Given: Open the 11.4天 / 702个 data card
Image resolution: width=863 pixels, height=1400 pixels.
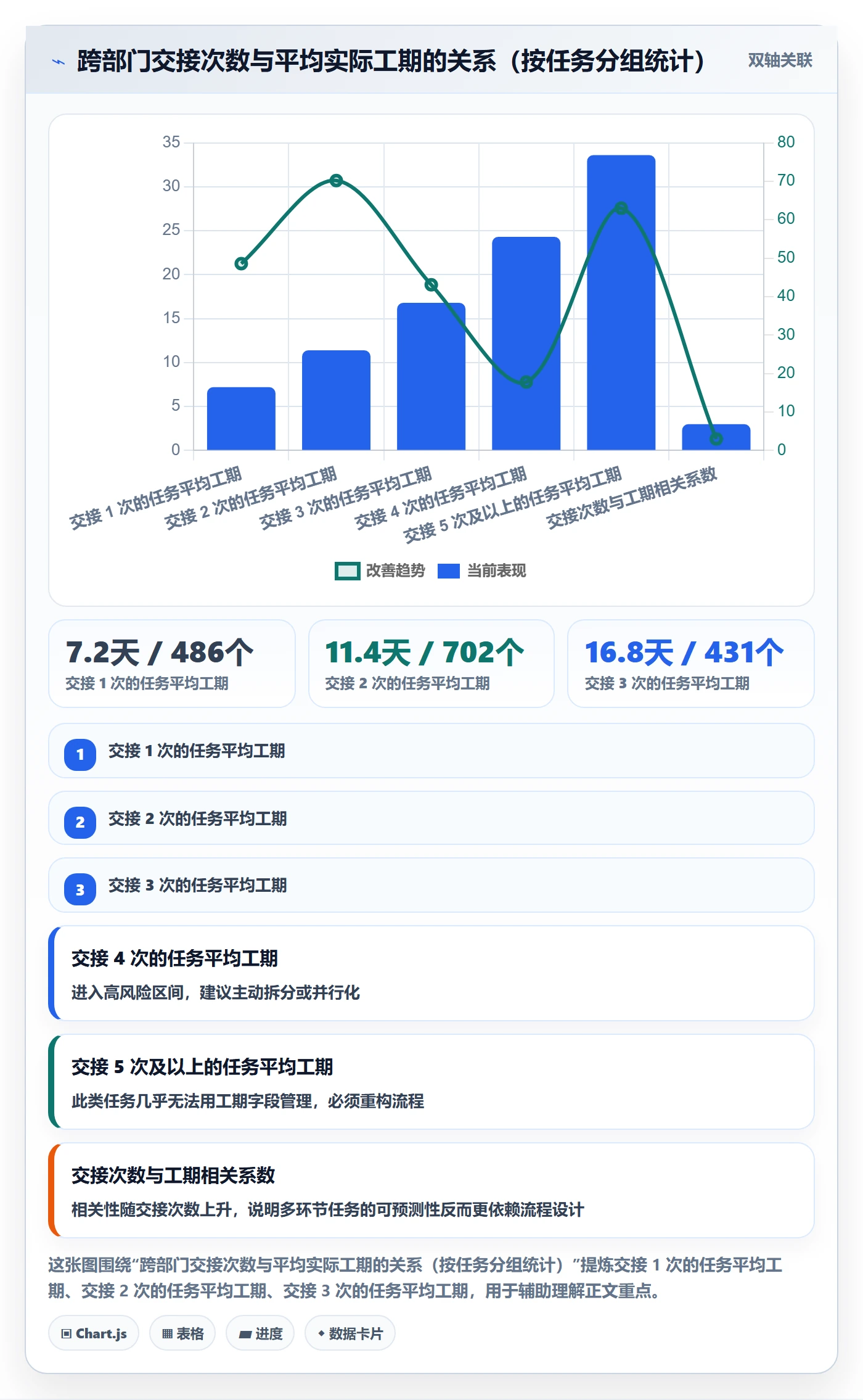Looking at the screenshot, I should coord(431,664).
